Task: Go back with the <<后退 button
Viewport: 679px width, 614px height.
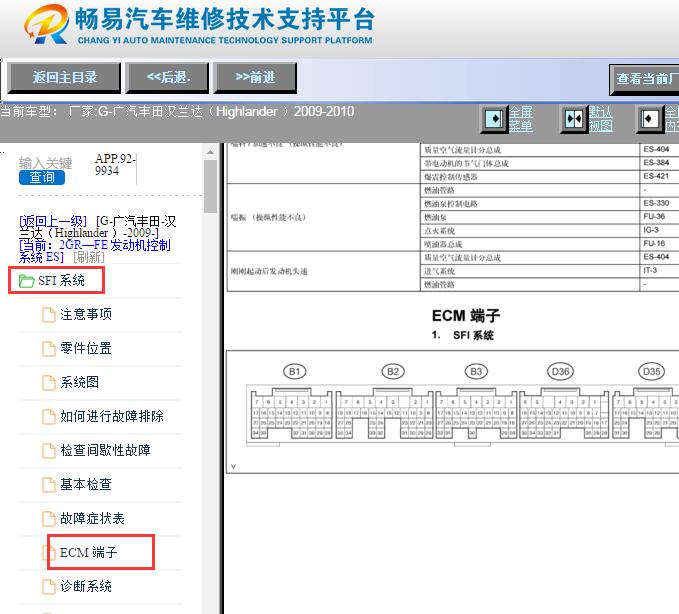Action: pos(167,78)
